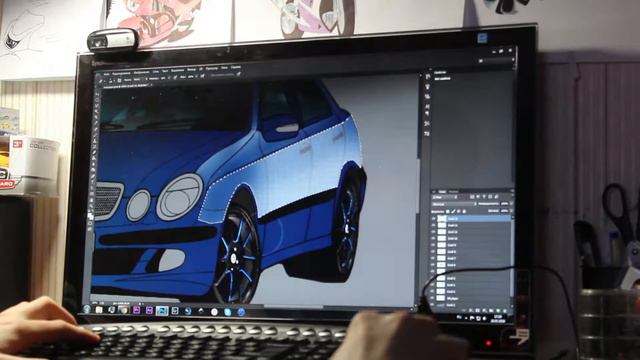Click the layer style fx icon

coord(471,311)
